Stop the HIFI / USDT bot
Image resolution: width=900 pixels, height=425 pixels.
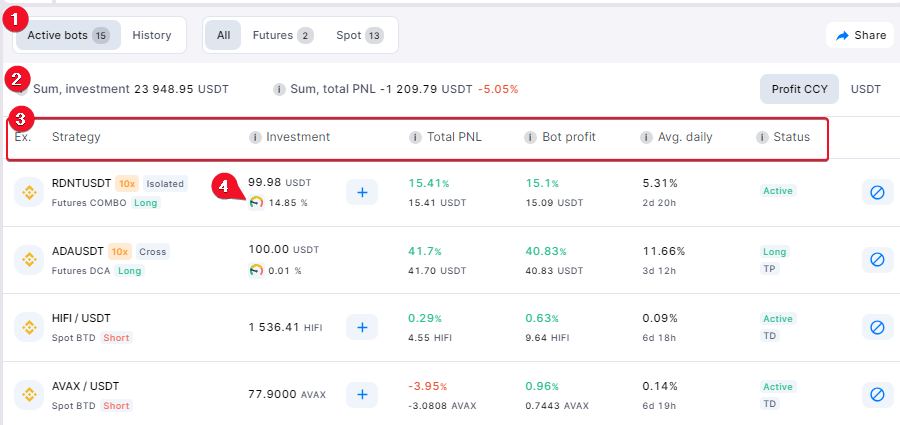pyautogui.click(x=877, y=327)
